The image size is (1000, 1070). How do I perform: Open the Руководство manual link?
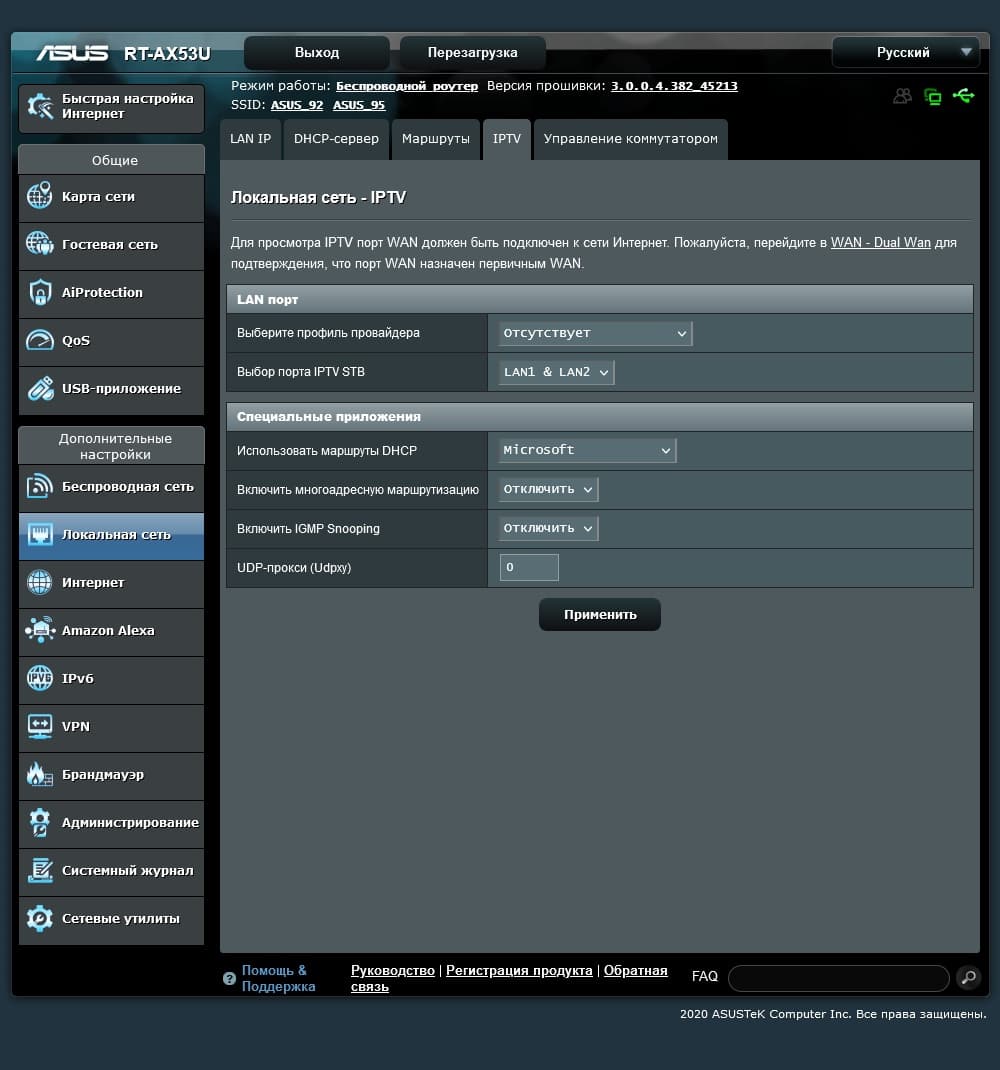(x=392, y=970)
